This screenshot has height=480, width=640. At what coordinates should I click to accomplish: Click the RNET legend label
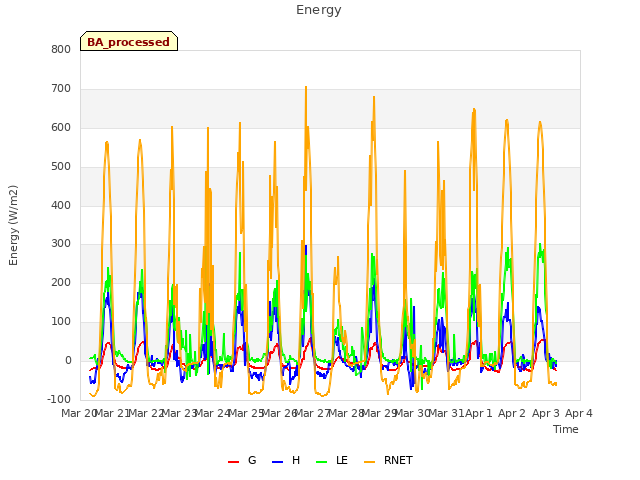398,460
